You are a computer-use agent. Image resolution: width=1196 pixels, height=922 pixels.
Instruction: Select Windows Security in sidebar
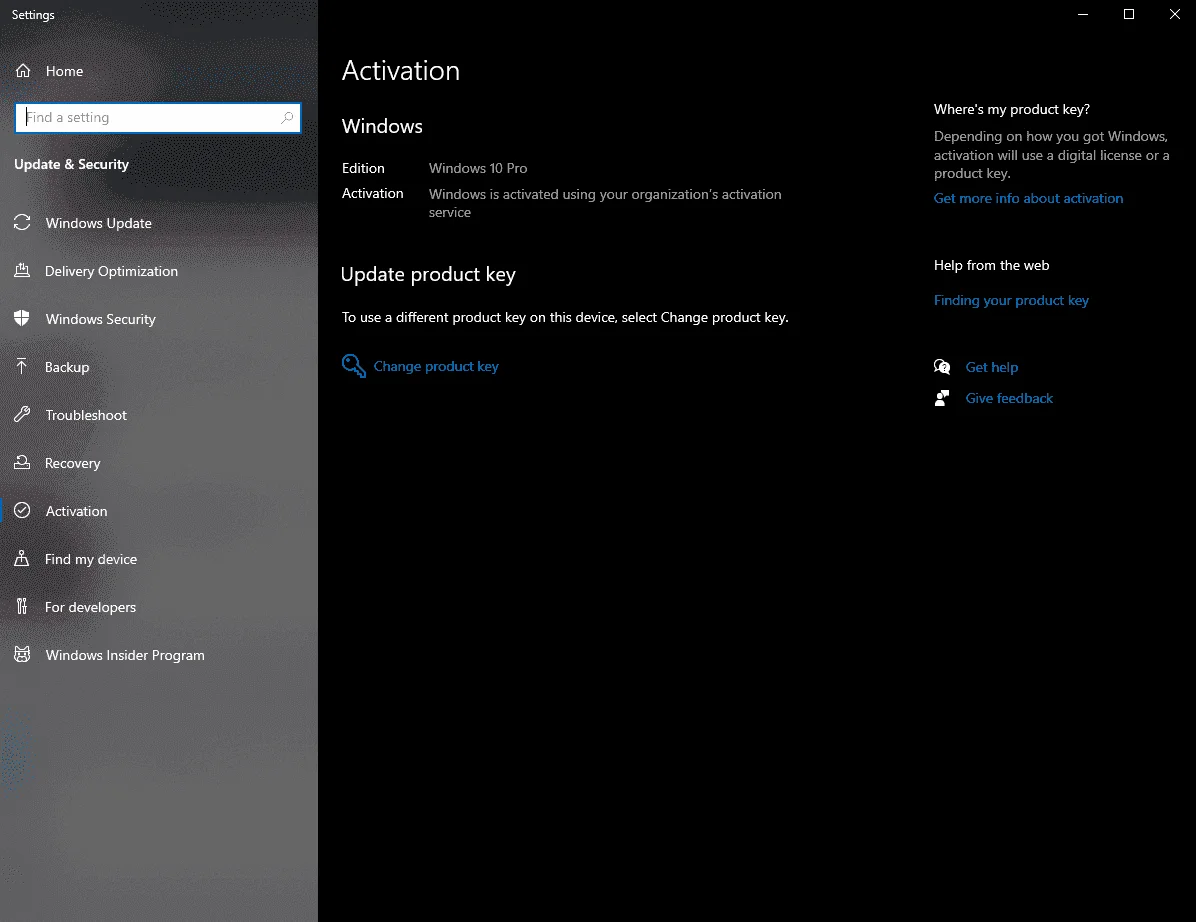click(x=159, y=319)
